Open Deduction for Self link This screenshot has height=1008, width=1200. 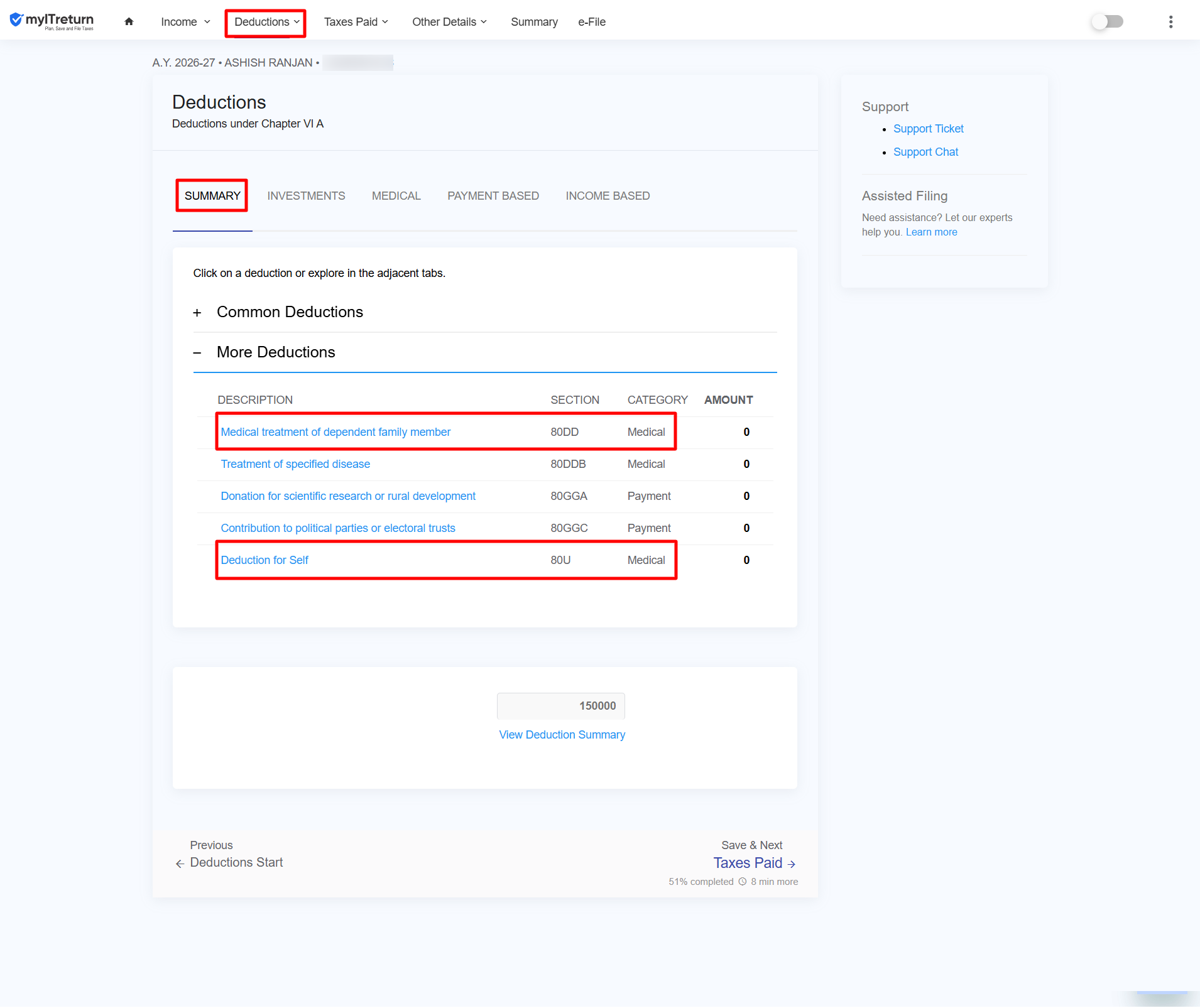[265, 560]
